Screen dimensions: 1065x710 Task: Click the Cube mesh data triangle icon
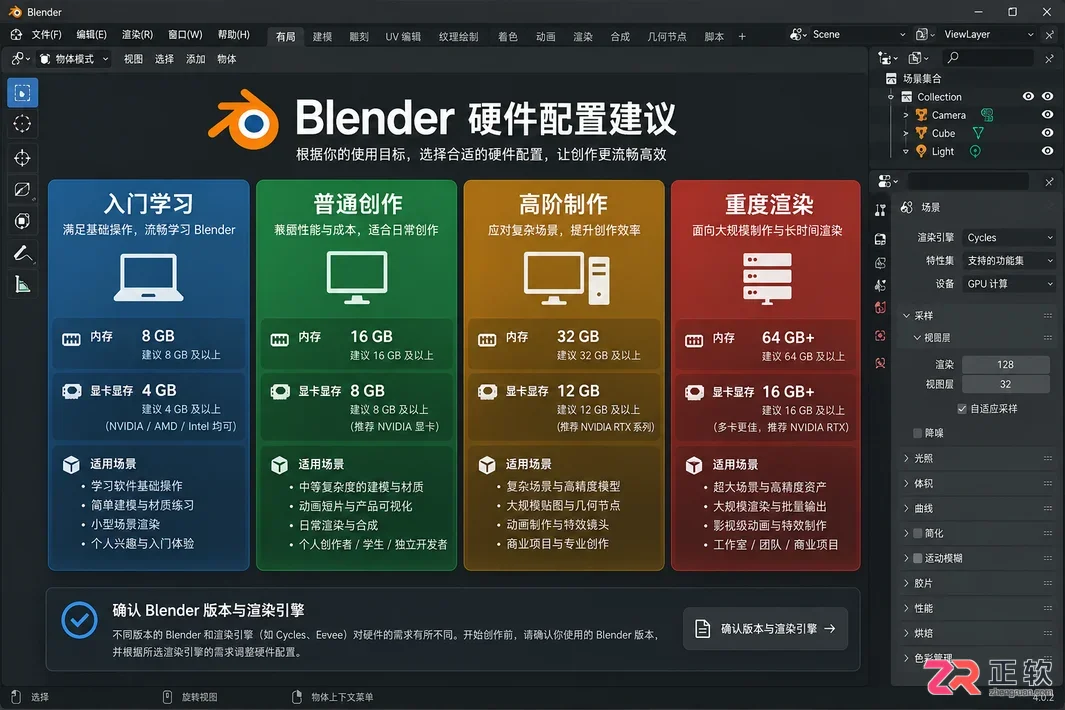point(978,133)
